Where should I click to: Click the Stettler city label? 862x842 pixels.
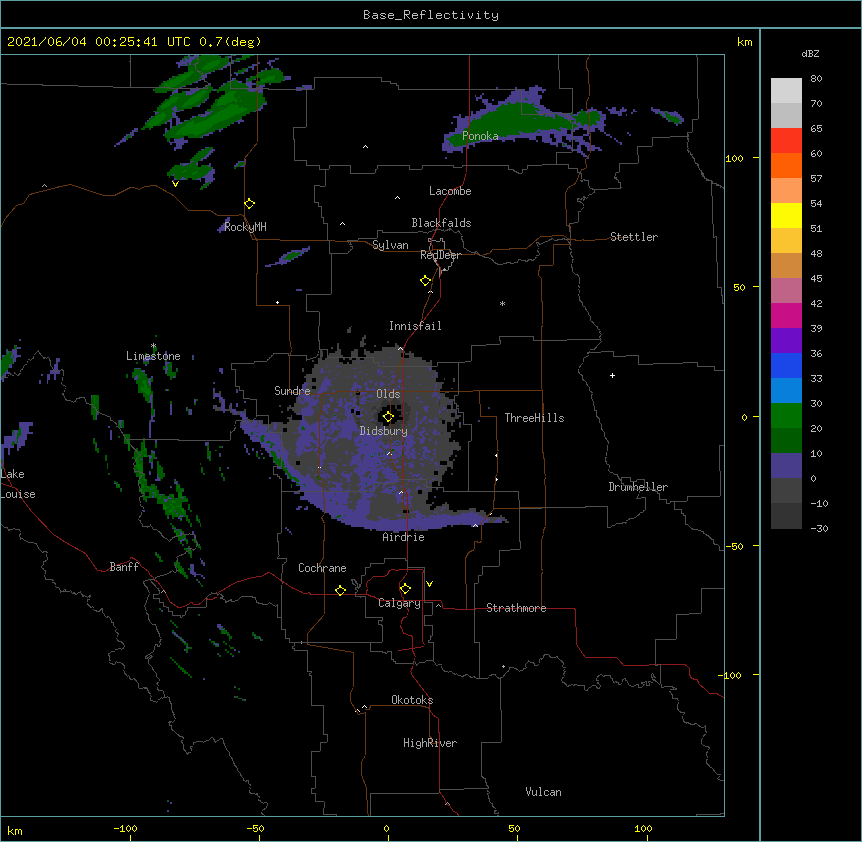tap(634, 237)
